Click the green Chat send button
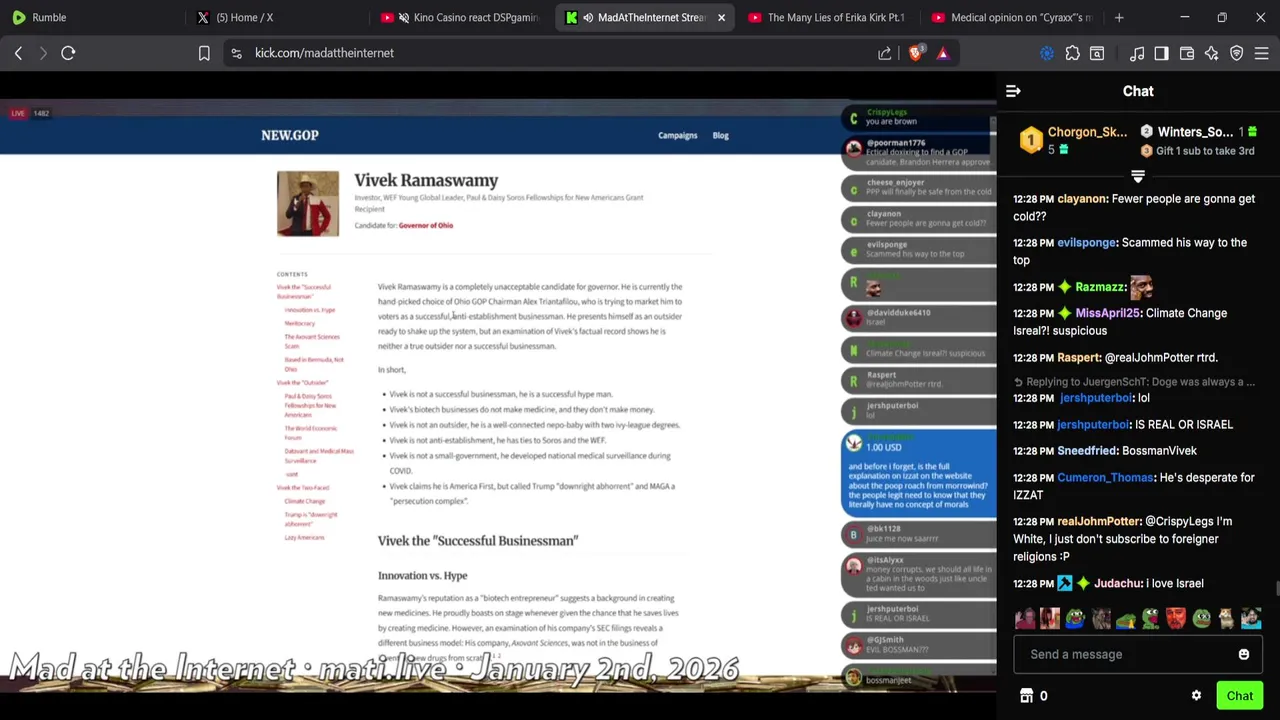This screenshot has width=1280, height=720. [x=1240, y=696]
